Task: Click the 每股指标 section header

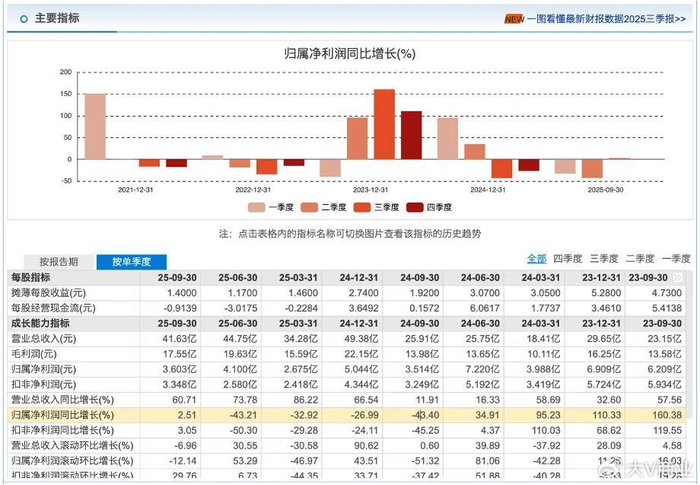Action: (x=30, y=277)
